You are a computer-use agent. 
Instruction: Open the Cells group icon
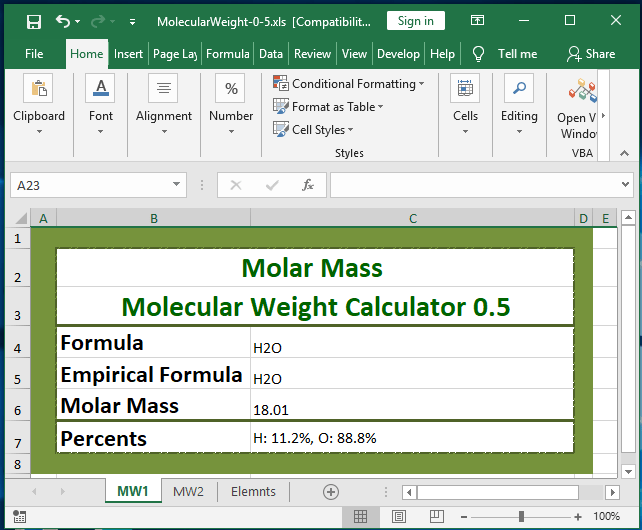[465, 88]
